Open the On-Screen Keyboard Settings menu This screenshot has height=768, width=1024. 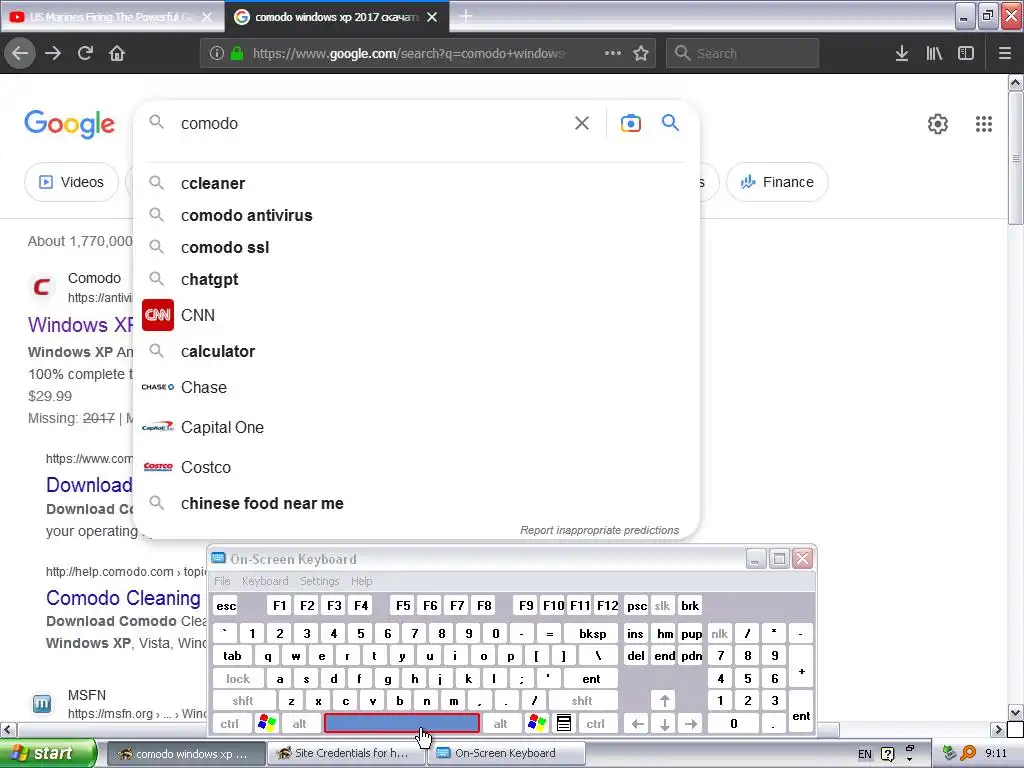(319, 581)
